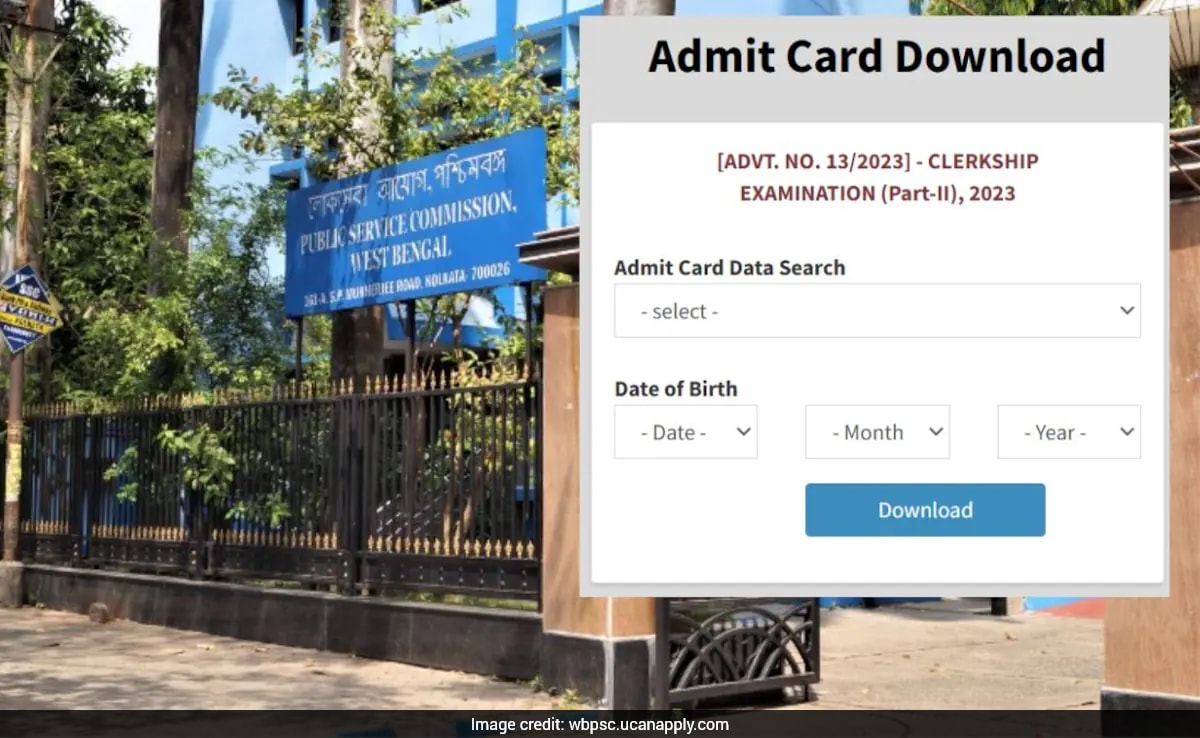This screenshot has width=1200, height=738.
Task: Click the '[ADVT. NO. 13/2023] - CLERKSHIP' title text
Action: tap(877, 161)
